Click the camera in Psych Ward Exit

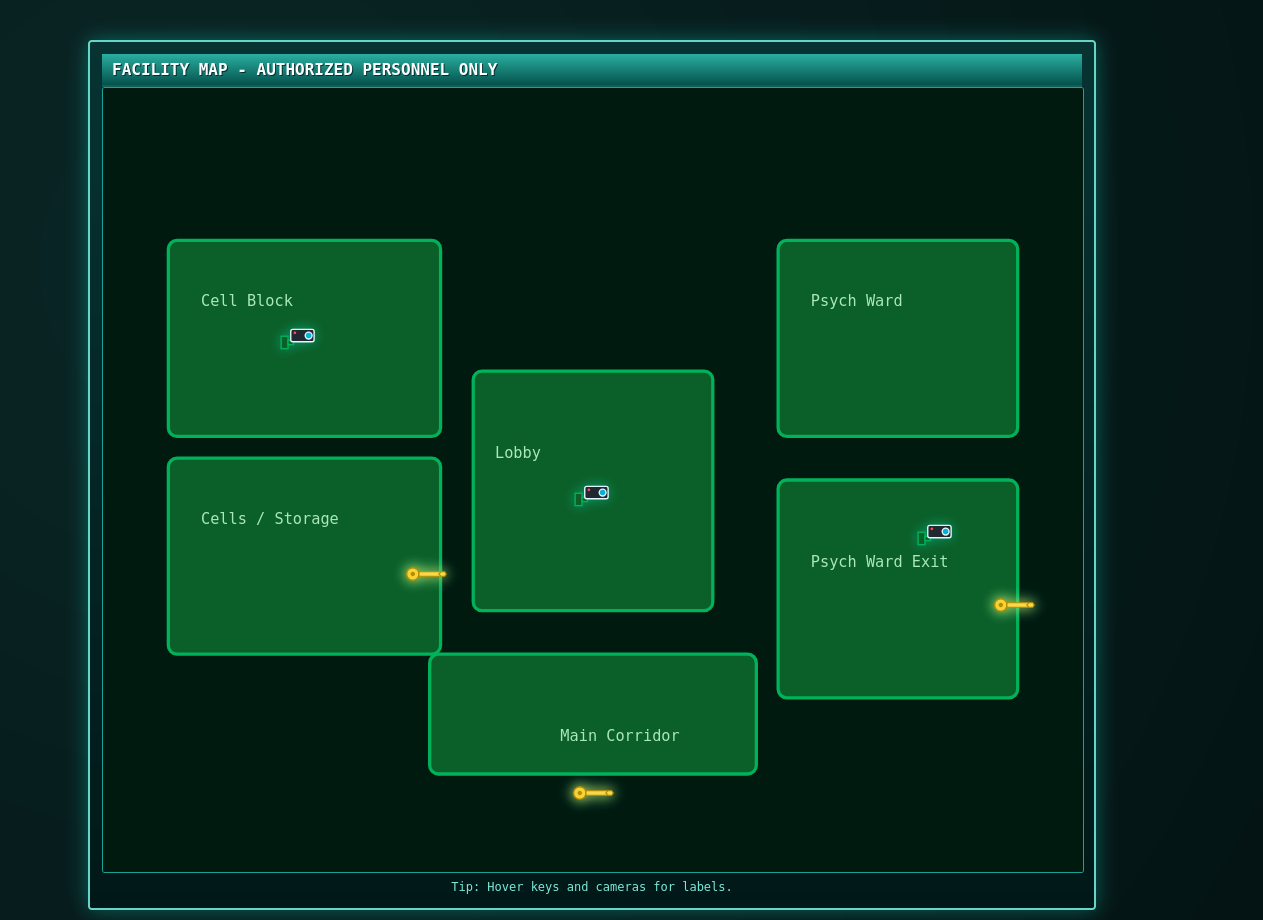[937, 533]
